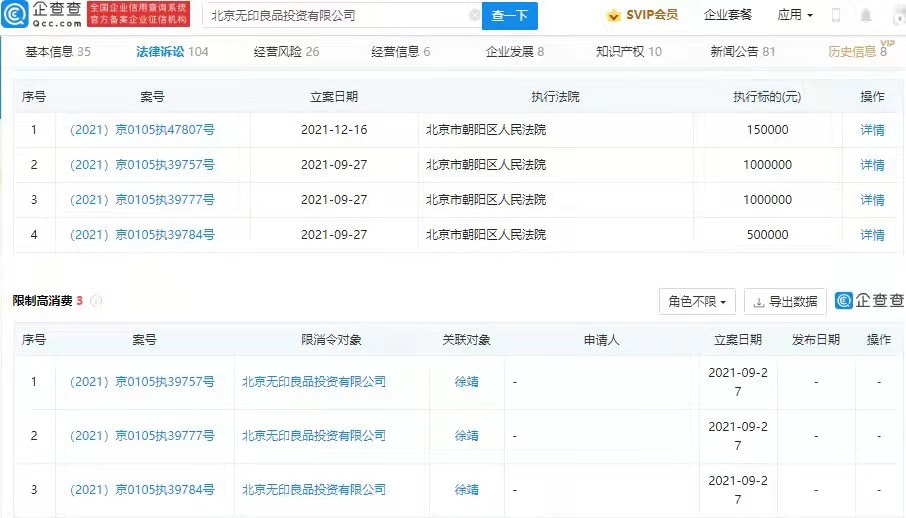Click the 150000 execution amount cell

coord(767,130)
